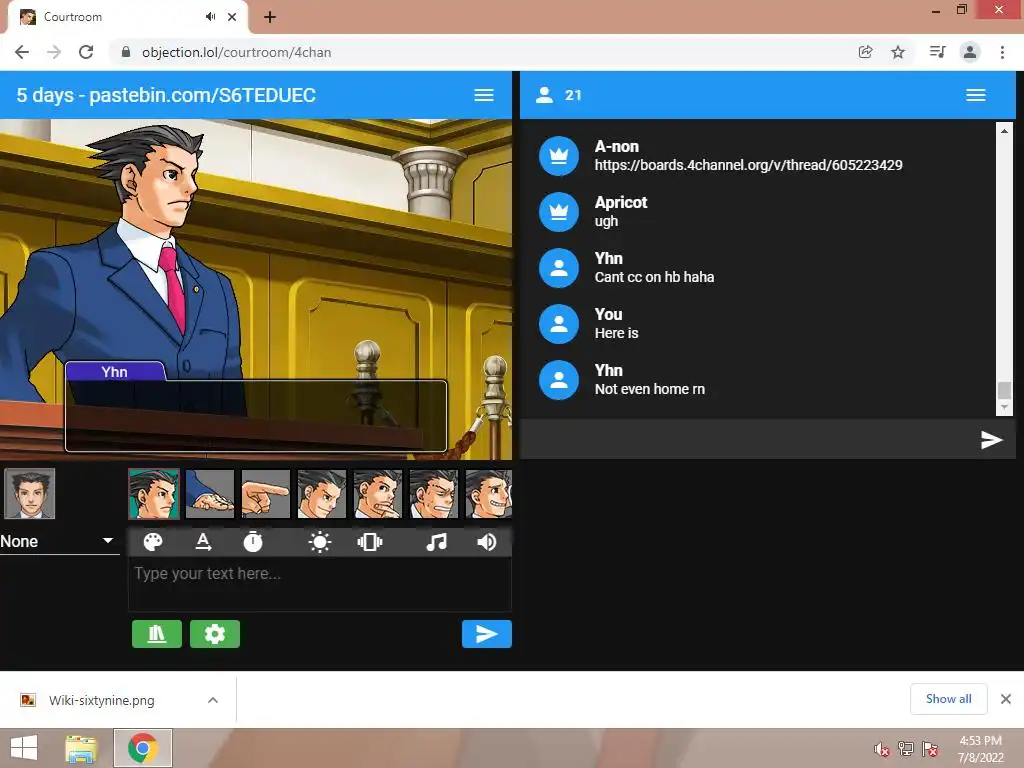Click the text speed letter A icon
Image resolution: width=1024 pixels, height=768 pixels.
click(203, 542)
